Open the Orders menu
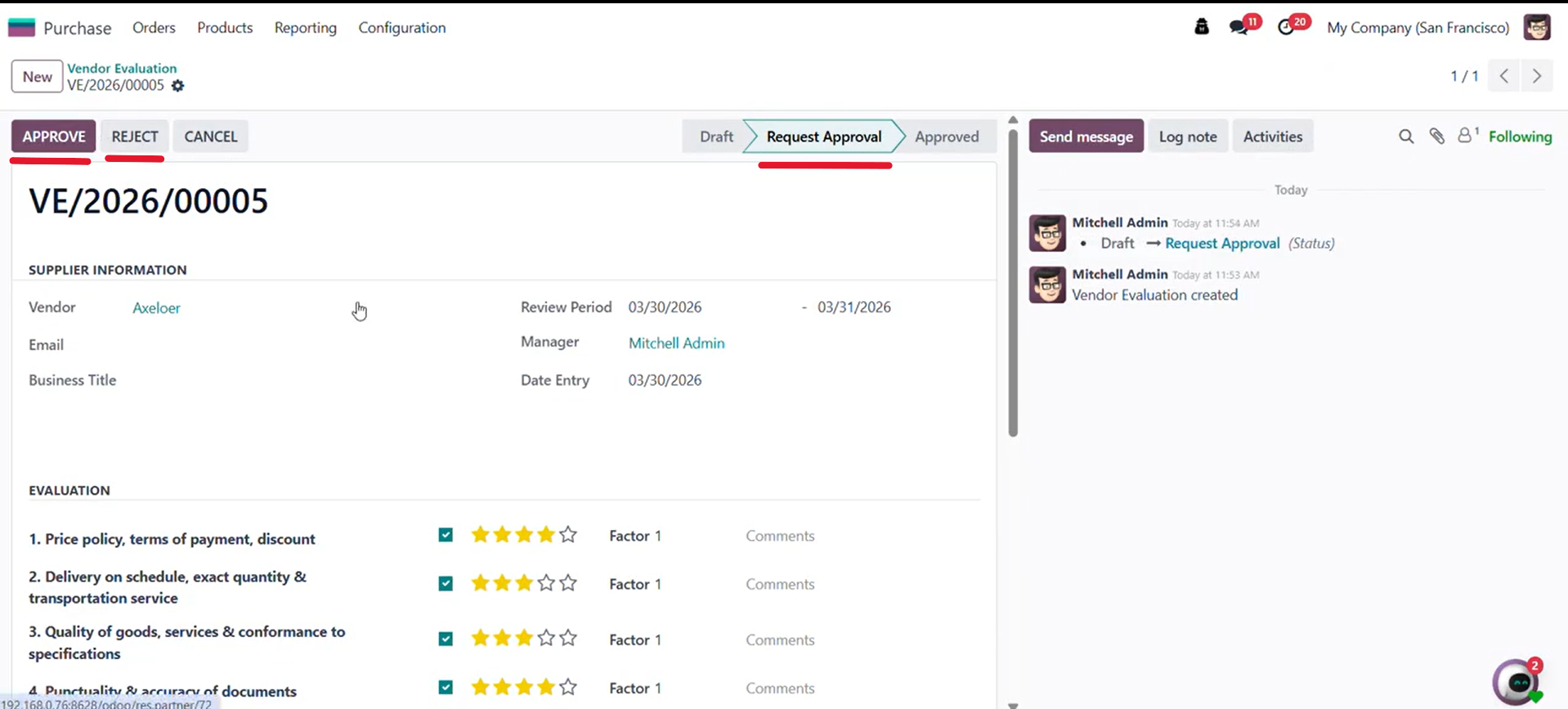 tap(154, 28)
